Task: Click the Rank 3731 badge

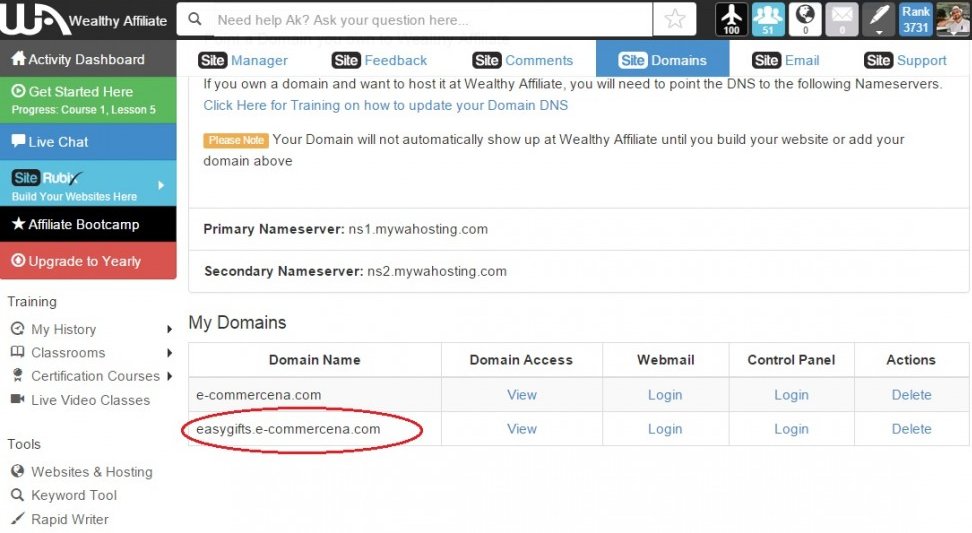Action: click(916, 19)
